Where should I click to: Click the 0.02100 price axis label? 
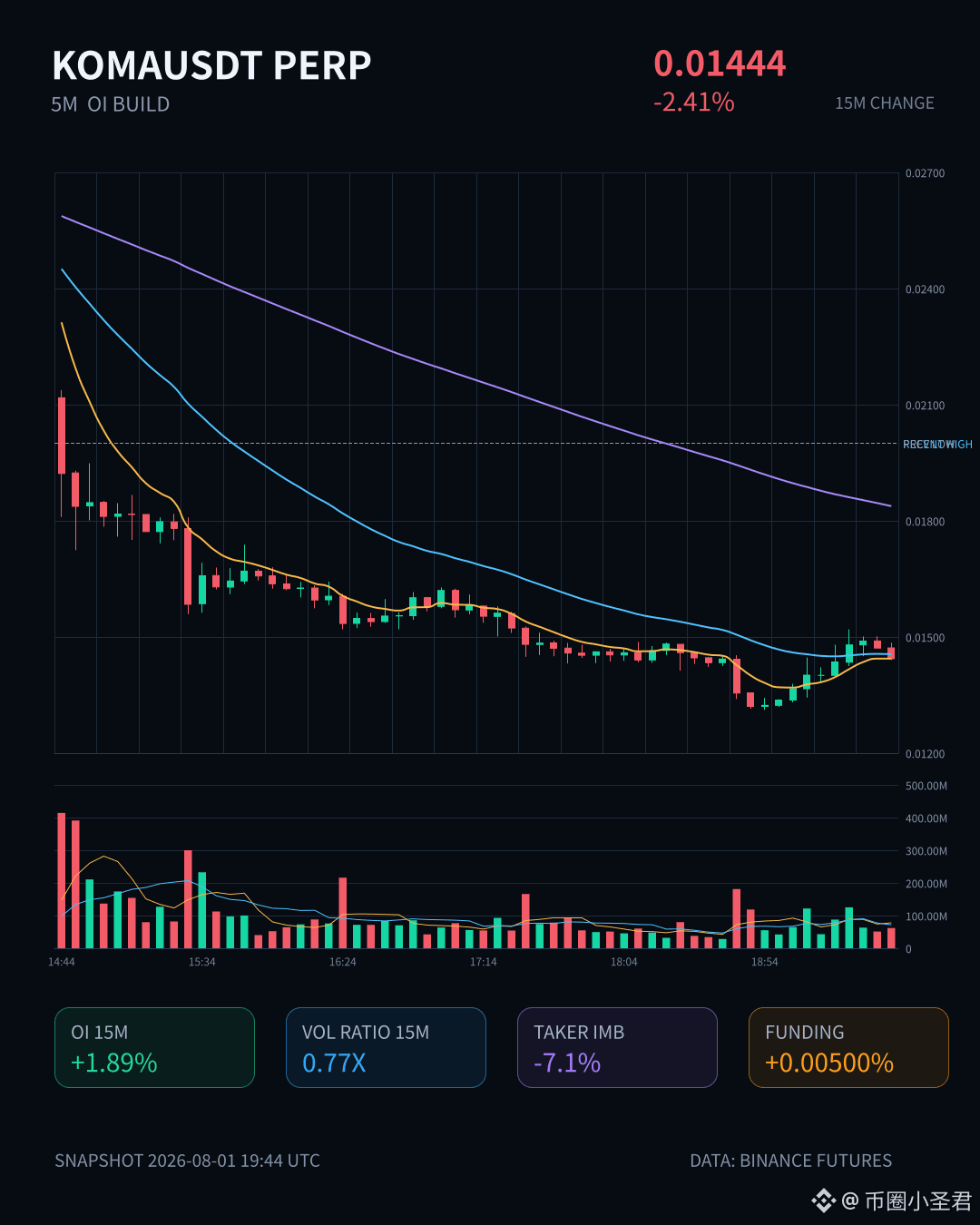click(925, 406)
